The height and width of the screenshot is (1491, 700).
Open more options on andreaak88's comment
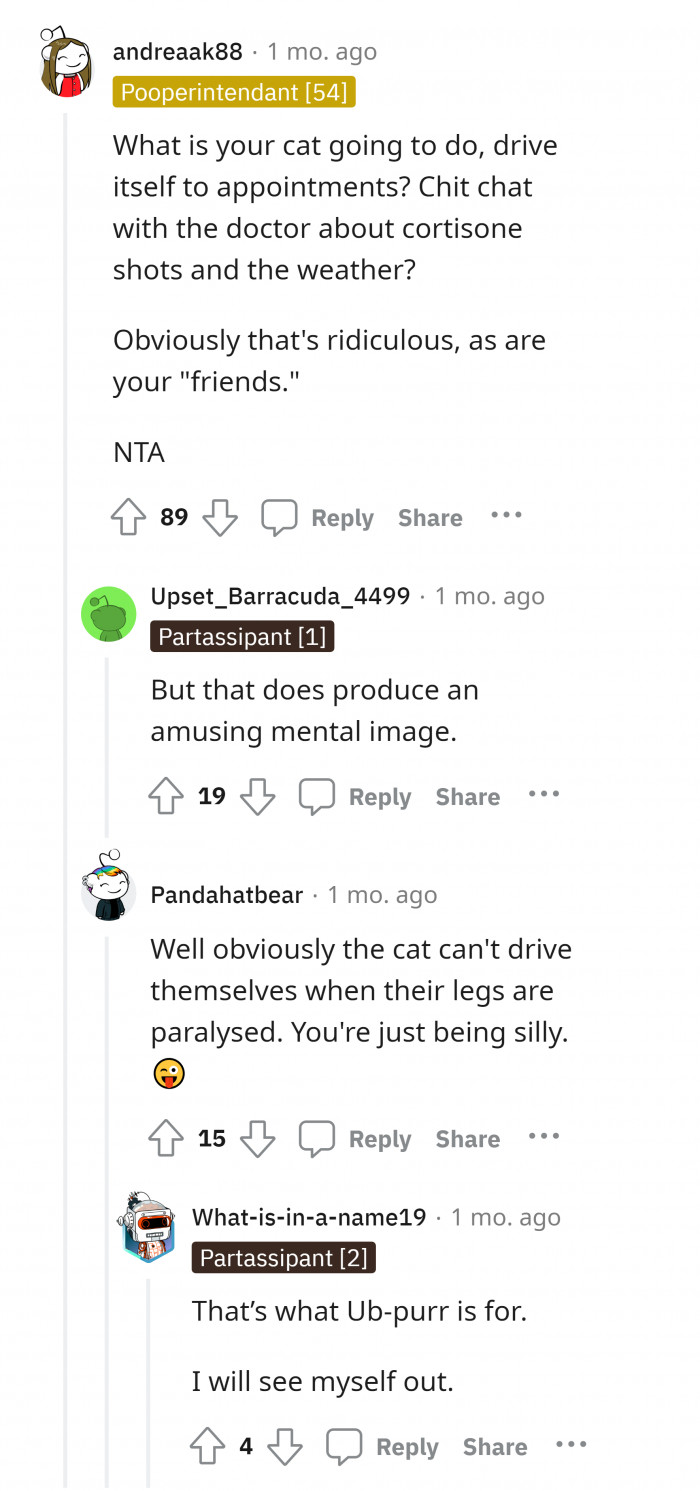(506, 516)
